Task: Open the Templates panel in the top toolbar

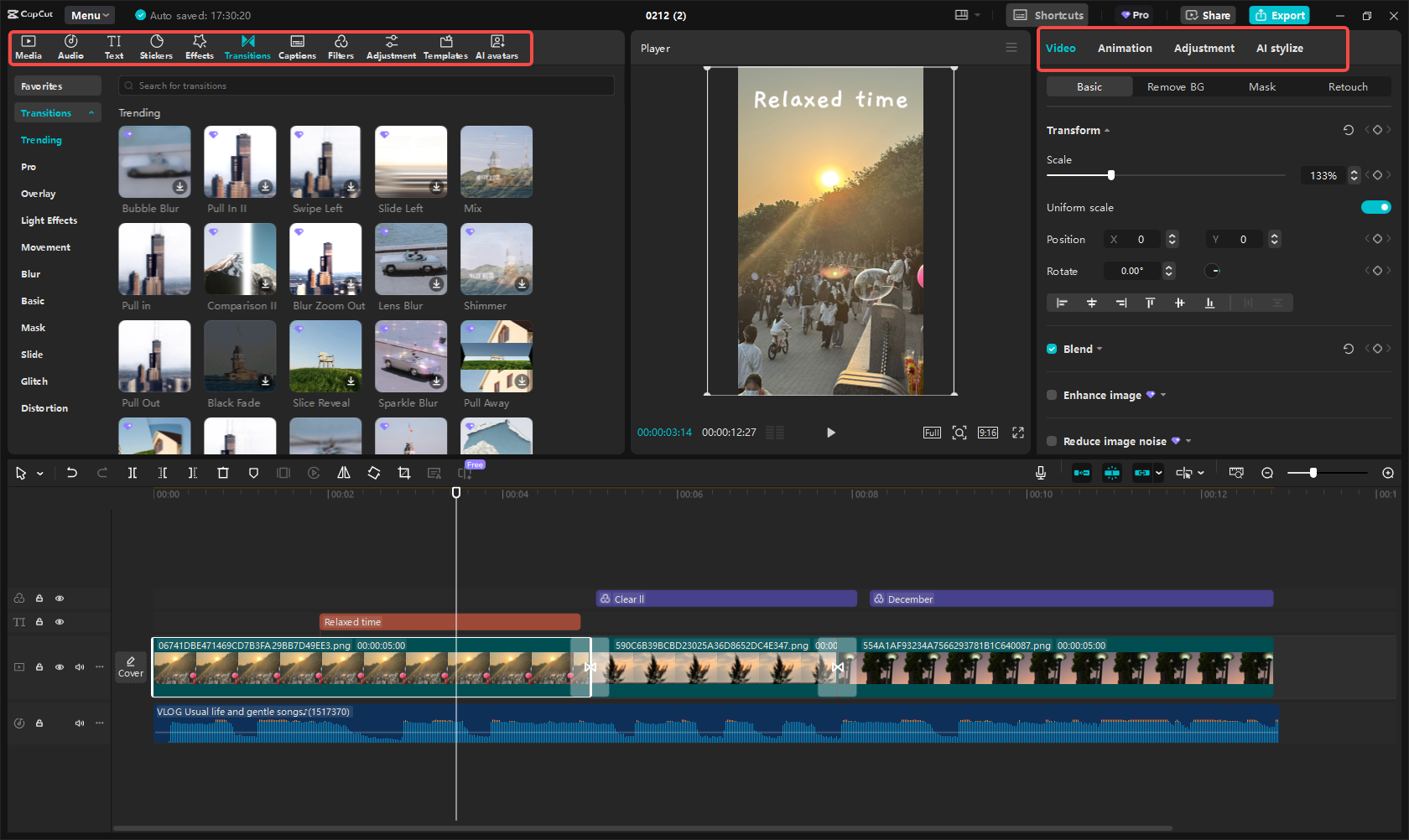Action: coord(445,47)
